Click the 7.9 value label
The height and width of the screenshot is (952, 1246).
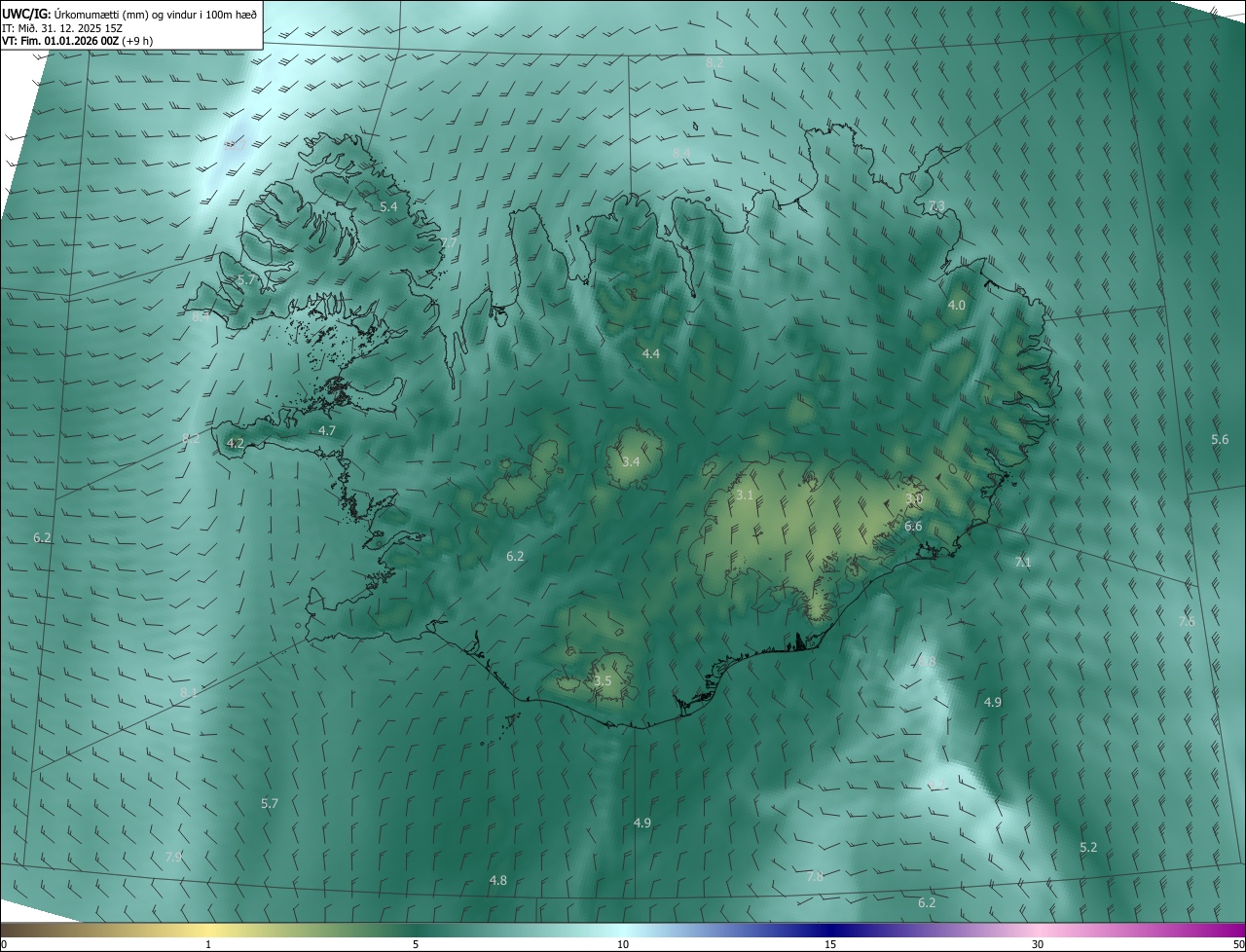click(172, 857)
